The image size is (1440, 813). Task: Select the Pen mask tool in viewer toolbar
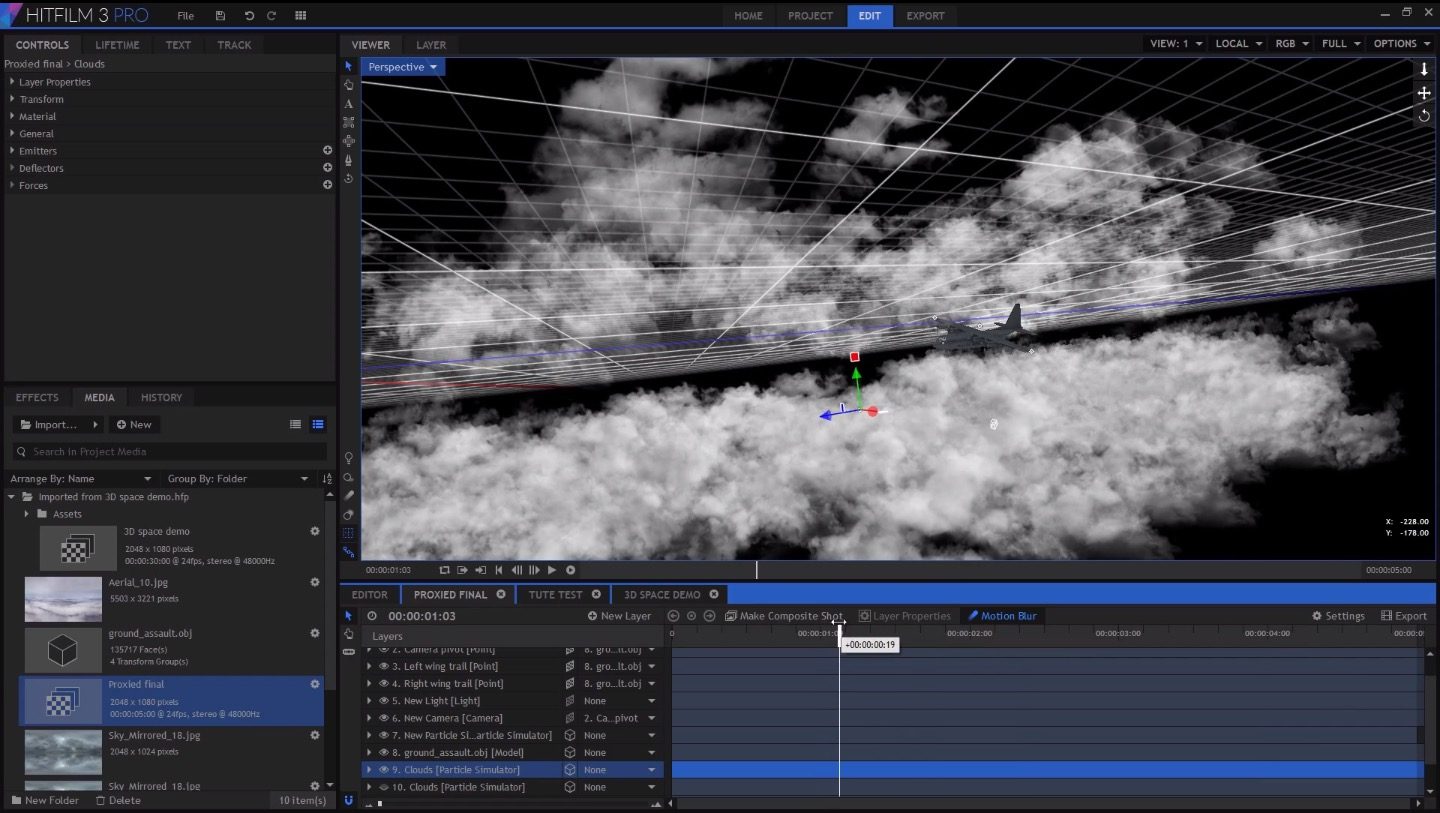click(349, 160)
